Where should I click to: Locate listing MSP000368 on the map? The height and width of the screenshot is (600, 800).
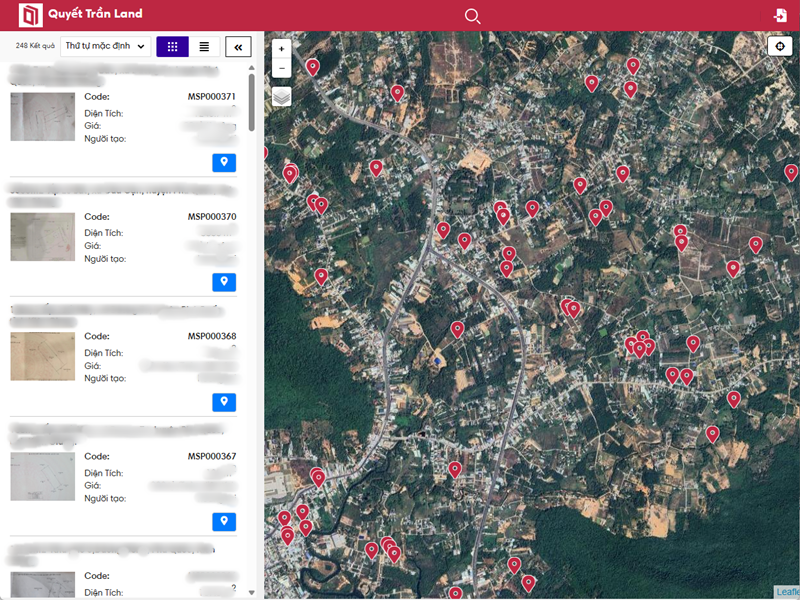(x=224, y=402)
